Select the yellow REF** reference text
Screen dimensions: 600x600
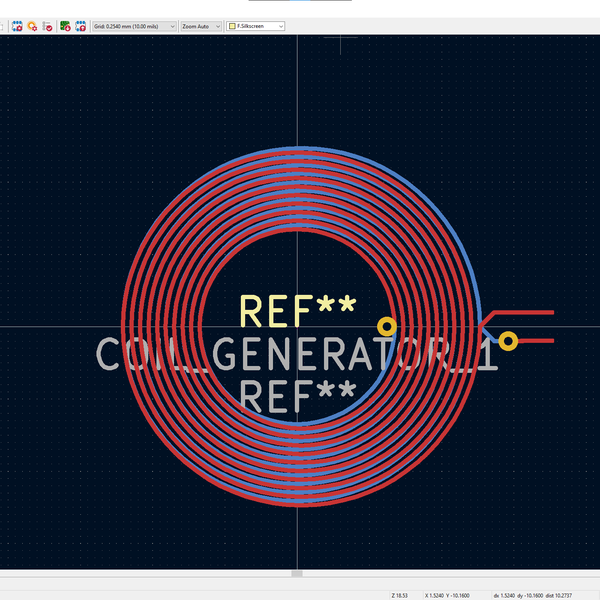point(298,311)
